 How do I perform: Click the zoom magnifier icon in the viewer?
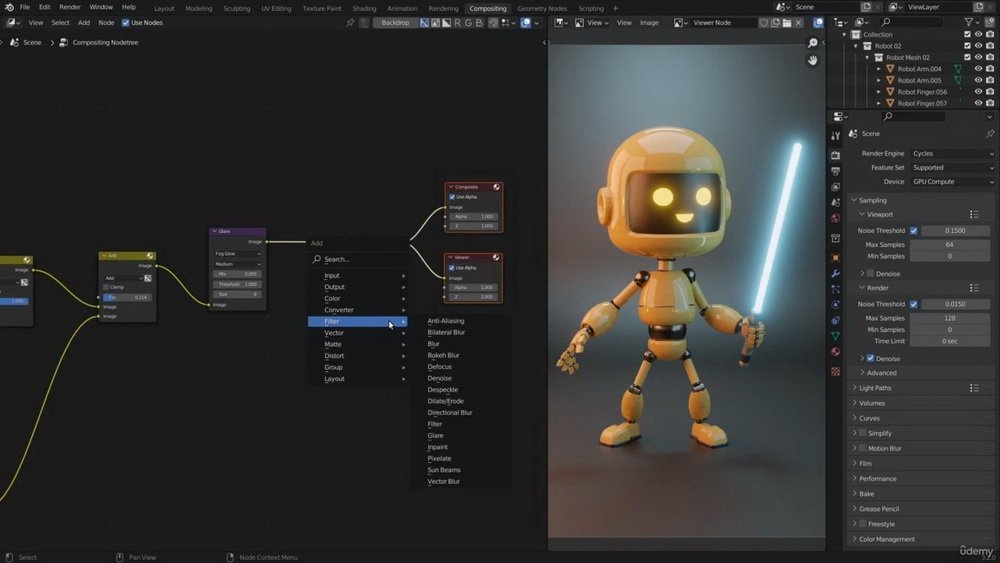point(812,43)
